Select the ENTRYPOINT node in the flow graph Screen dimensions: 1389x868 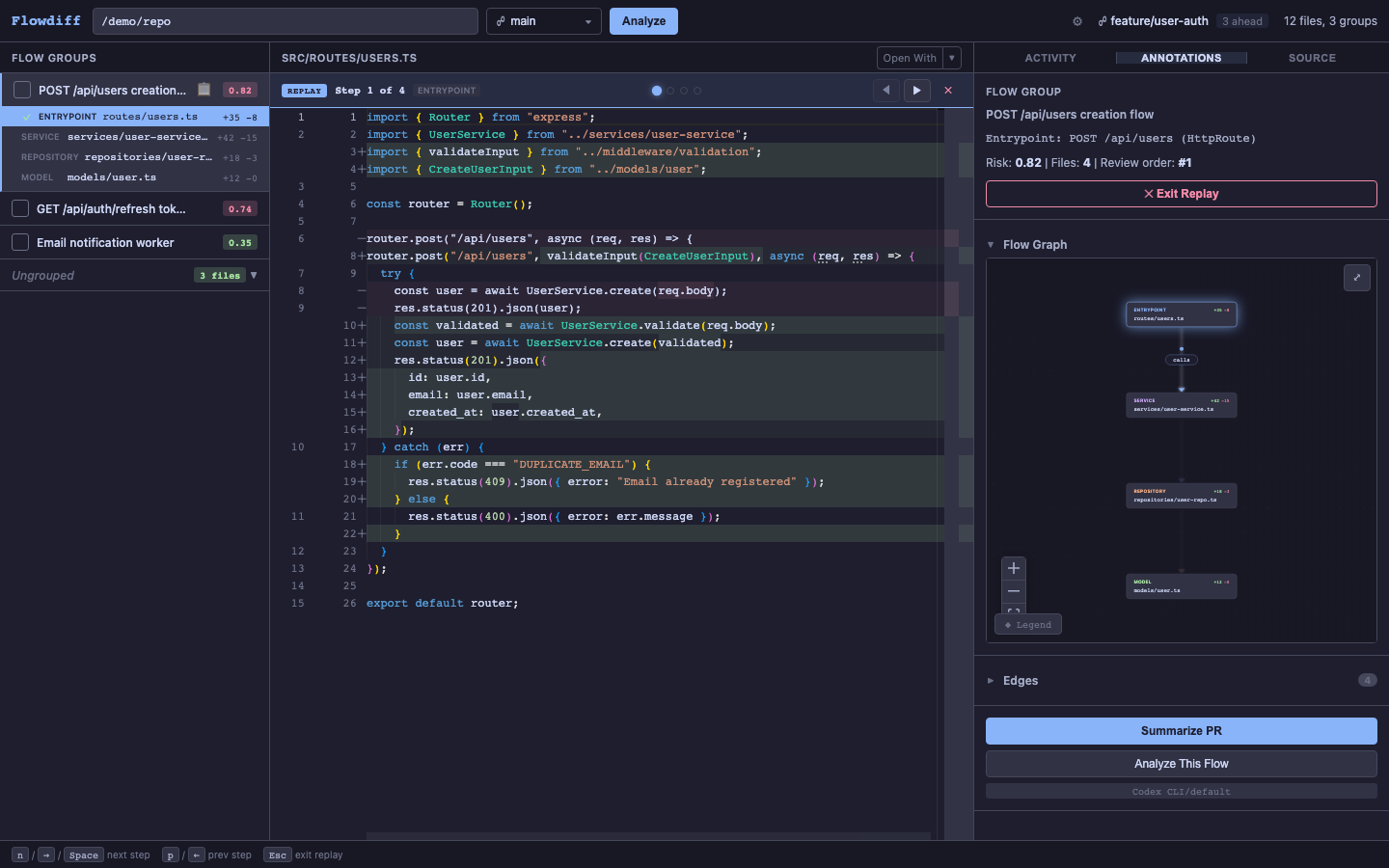(1181, 314)
